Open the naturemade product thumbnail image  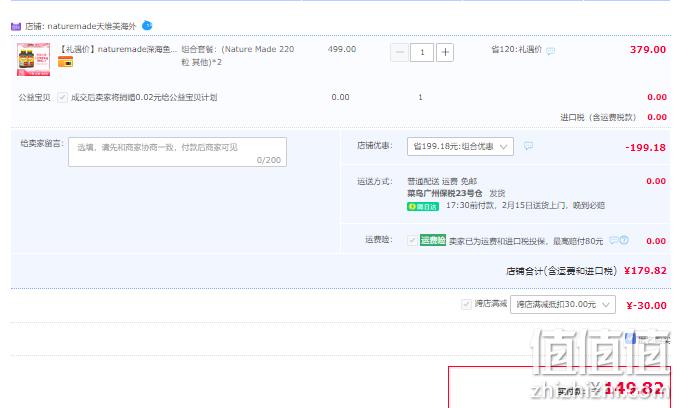point(33,59)
